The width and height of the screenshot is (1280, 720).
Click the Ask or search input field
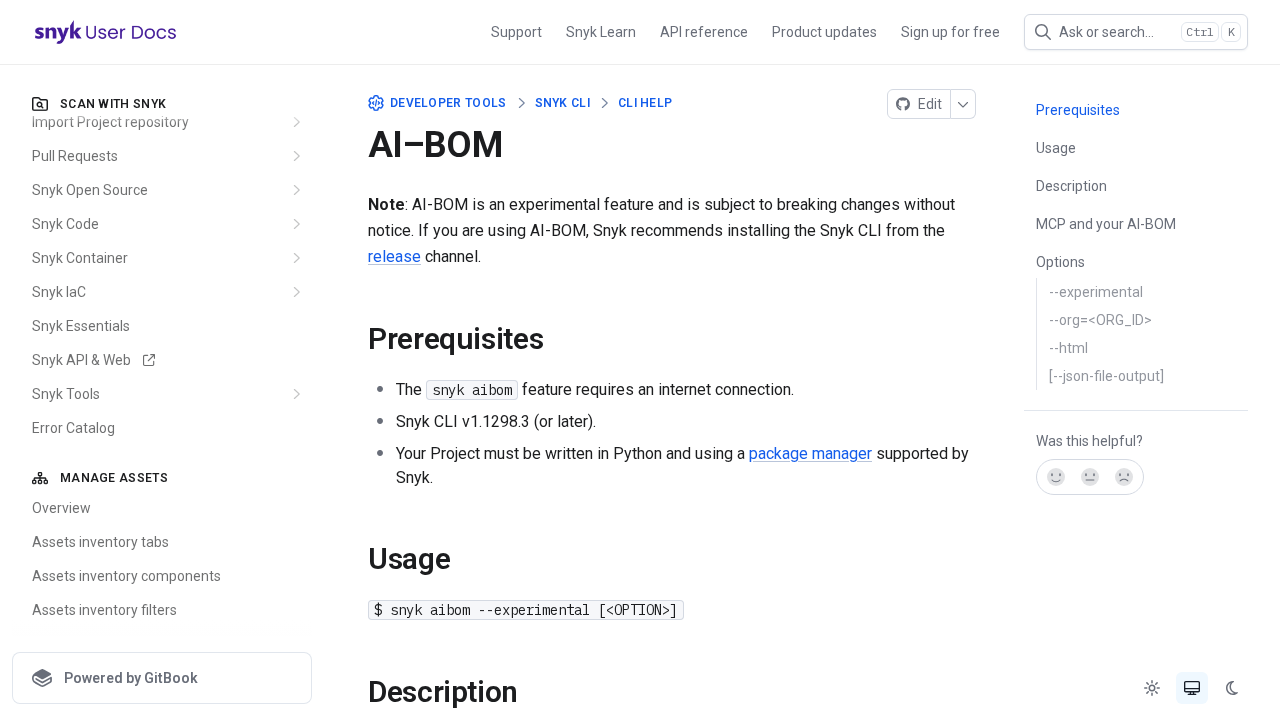coord(1110,31)
